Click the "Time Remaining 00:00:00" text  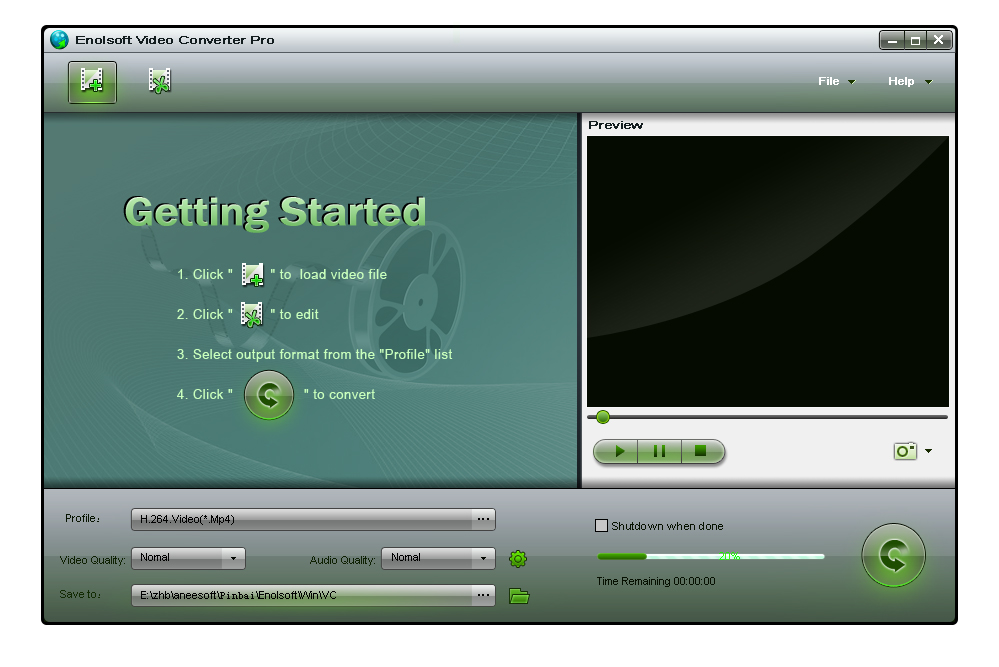point(656,581)
